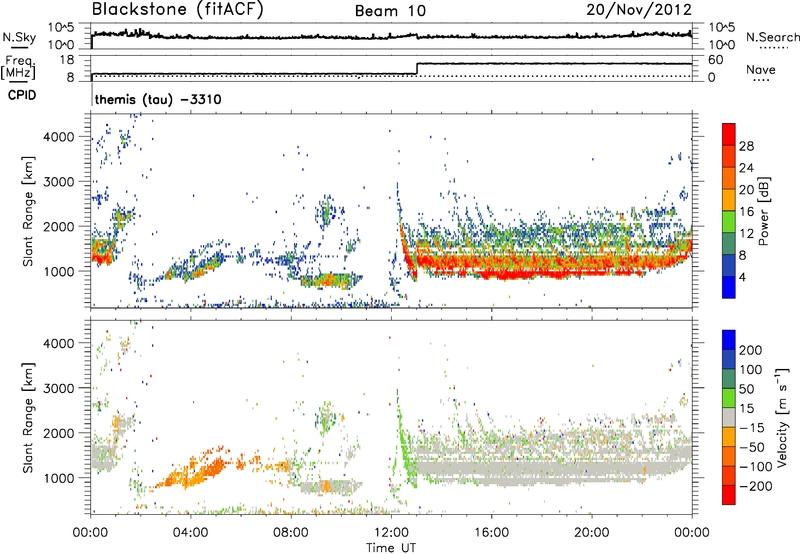Click the "4" label on the power colorbar

point(742,277)
